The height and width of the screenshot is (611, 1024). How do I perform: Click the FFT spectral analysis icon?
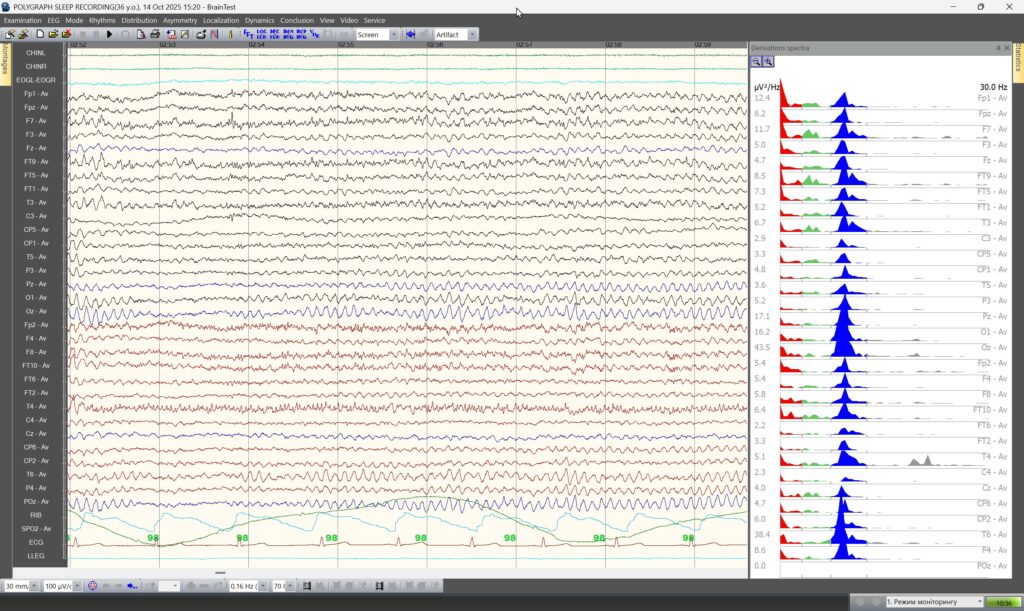[248, 34]
